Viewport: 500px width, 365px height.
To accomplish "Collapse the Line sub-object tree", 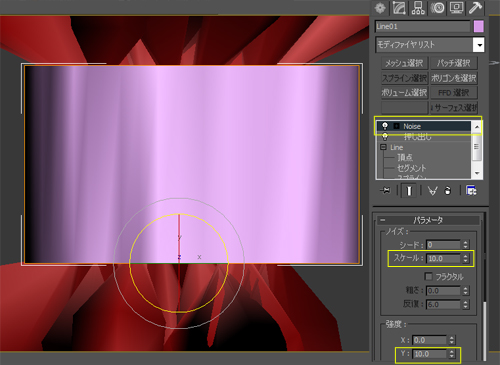I will coord(383,147).
